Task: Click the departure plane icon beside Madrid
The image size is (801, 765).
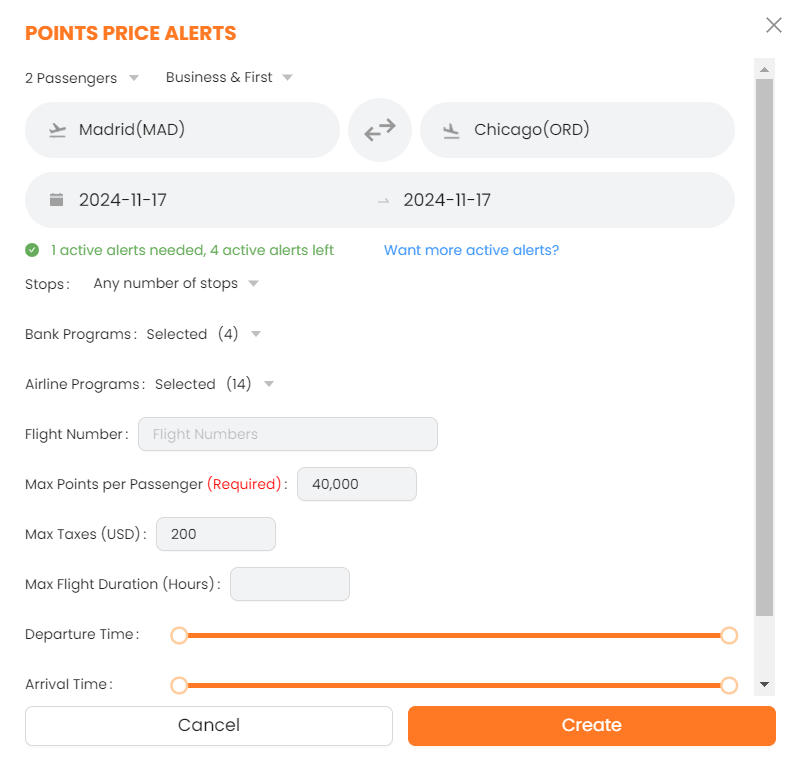Action: pos(57,130)
